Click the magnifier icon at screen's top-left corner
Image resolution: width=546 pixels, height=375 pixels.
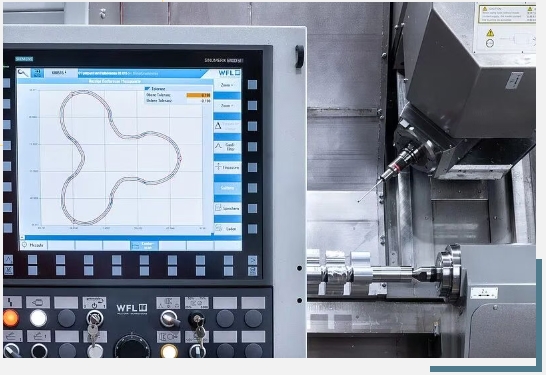23,73
